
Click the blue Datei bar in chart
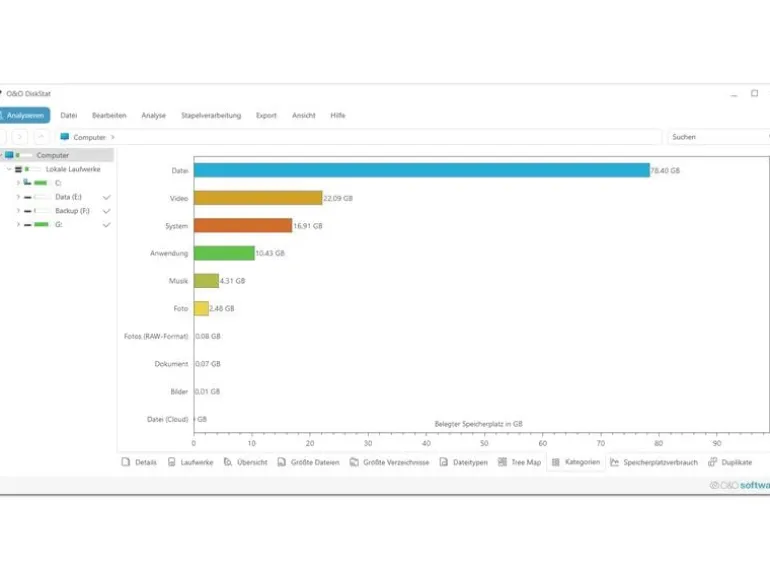pos(422,170)
